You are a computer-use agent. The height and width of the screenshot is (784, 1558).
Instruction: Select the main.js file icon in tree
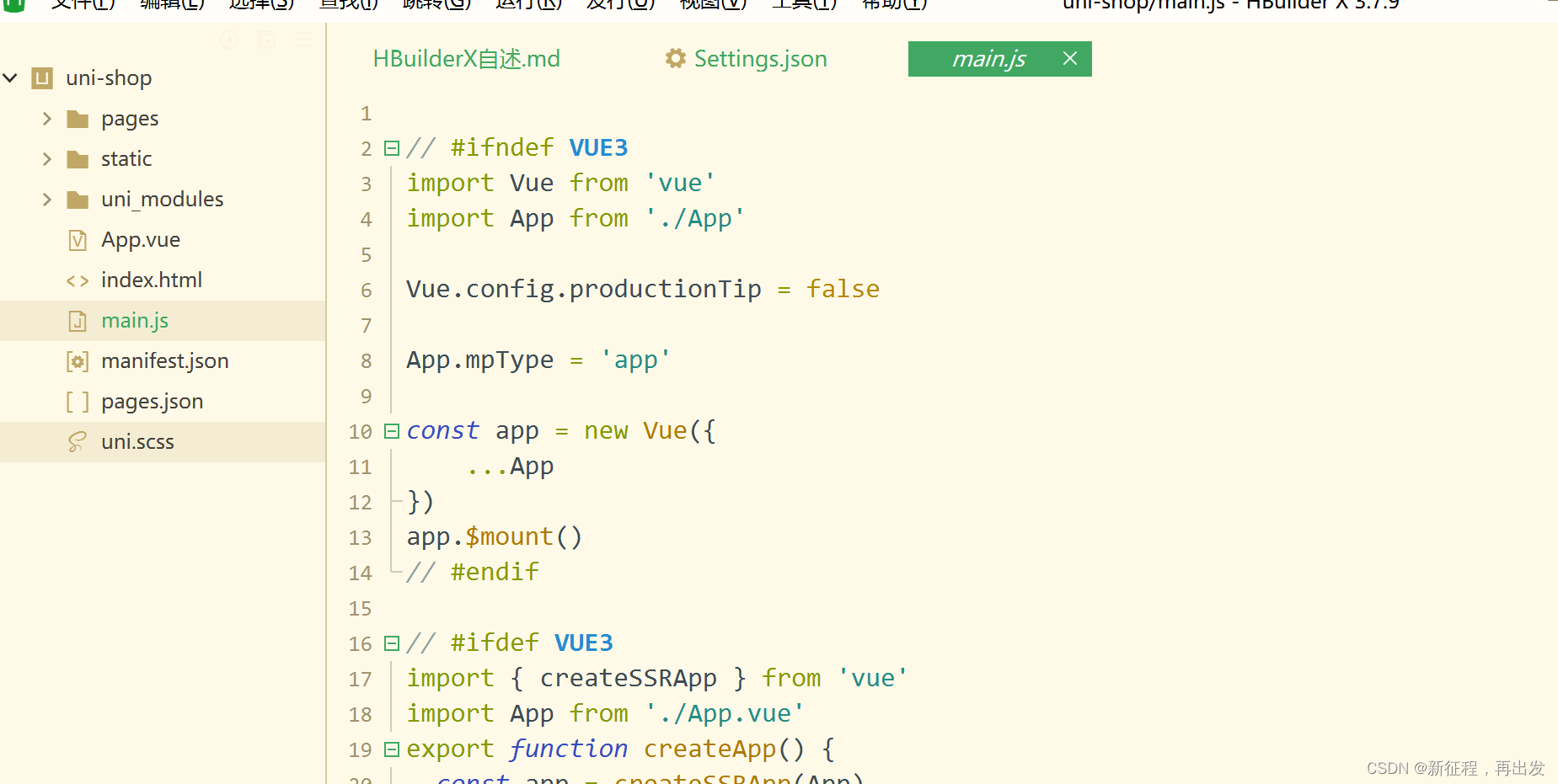(78, 321)
